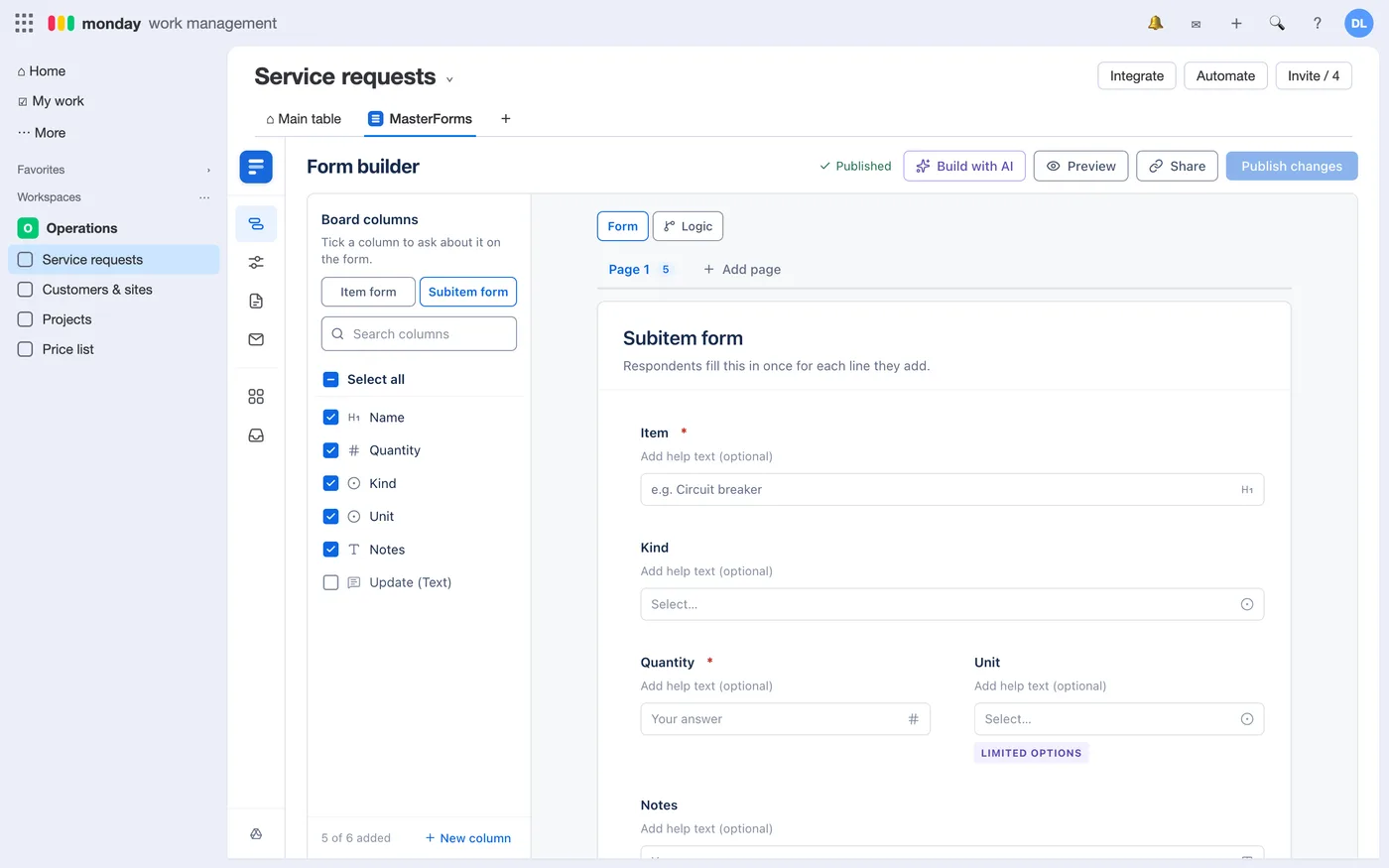Viewport: 1389px width, 868px height.
Task: Uncheck the Quantity column checkbox
Action: tap(331, 450)
